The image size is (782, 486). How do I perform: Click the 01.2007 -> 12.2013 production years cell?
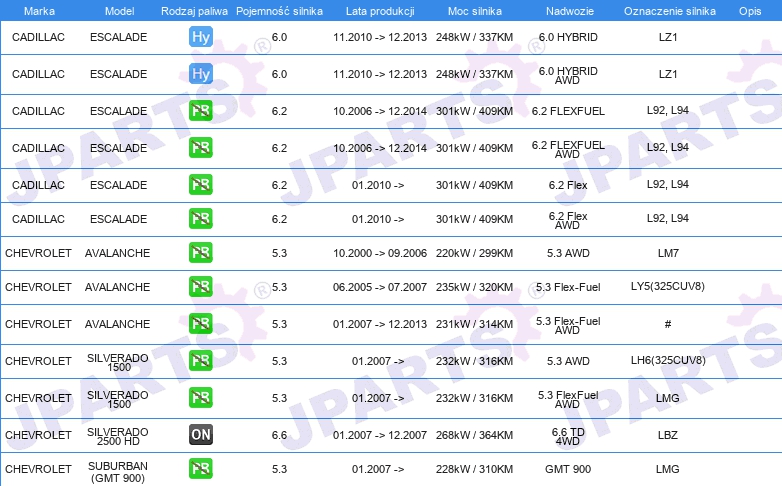pos(380,324)
